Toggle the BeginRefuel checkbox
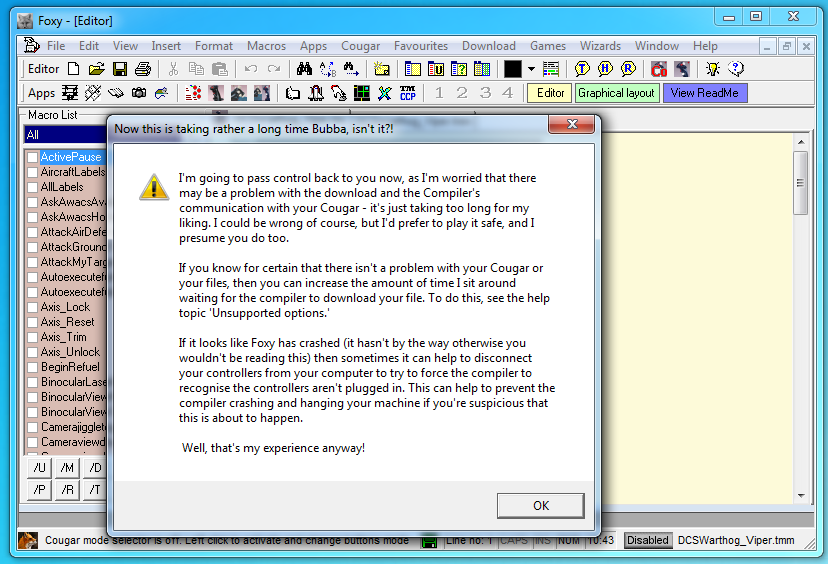The image size is (828, 568). [32, 367]
